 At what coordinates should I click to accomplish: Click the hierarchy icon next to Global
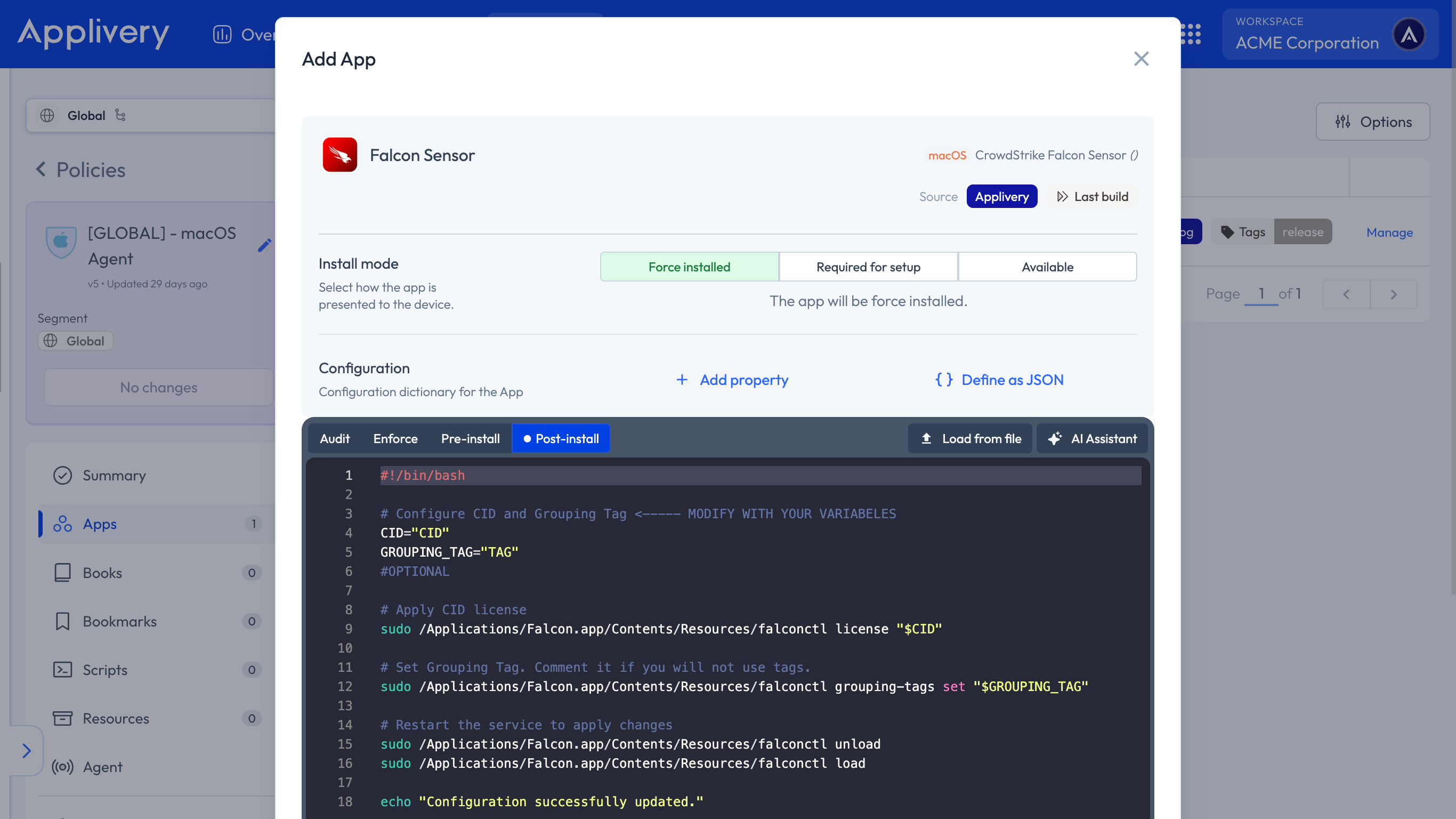coord(120,115)
